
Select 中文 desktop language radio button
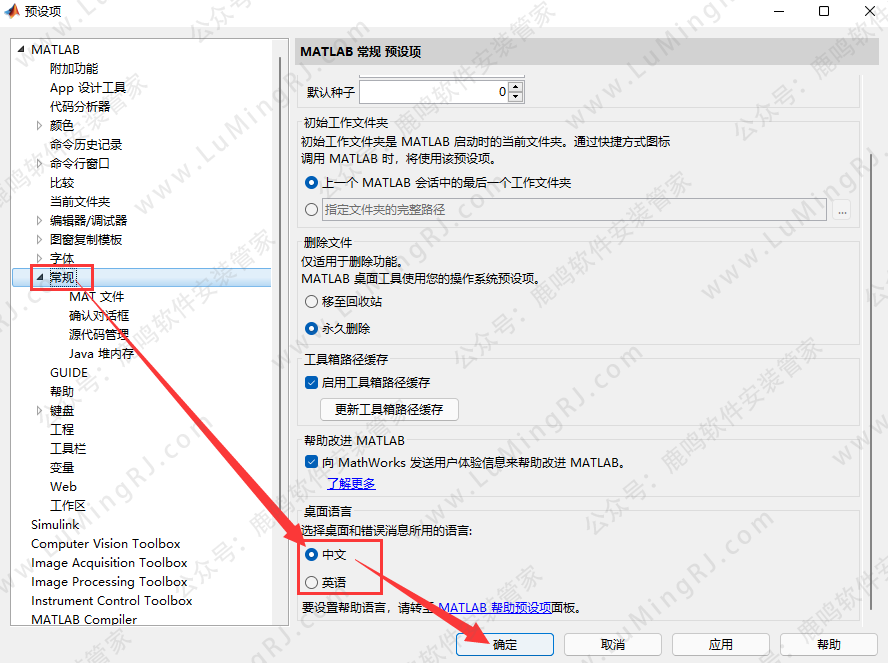(312, 554)
